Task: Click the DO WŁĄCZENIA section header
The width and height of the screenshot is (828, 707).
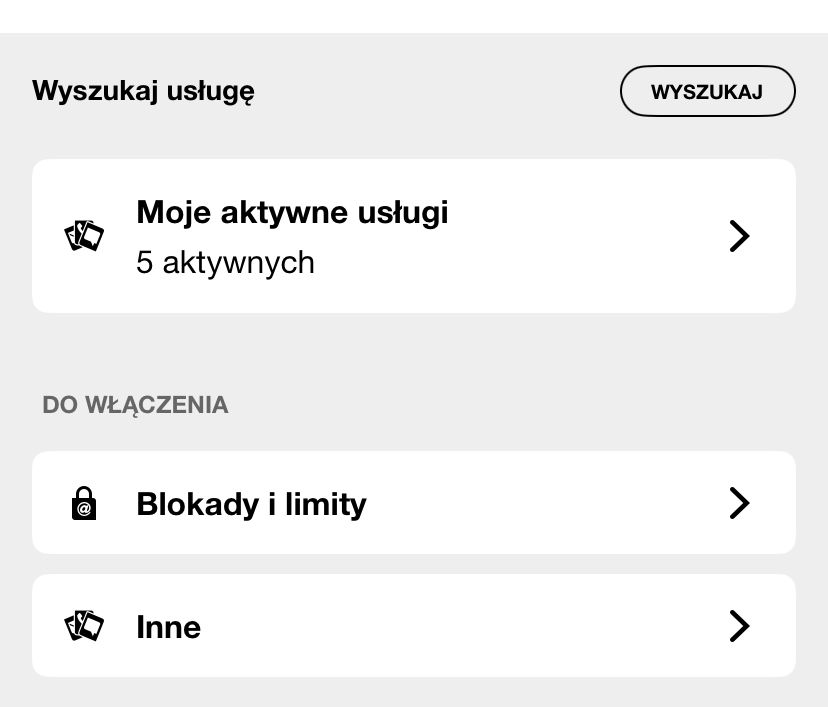Action: tap(135, 405)
